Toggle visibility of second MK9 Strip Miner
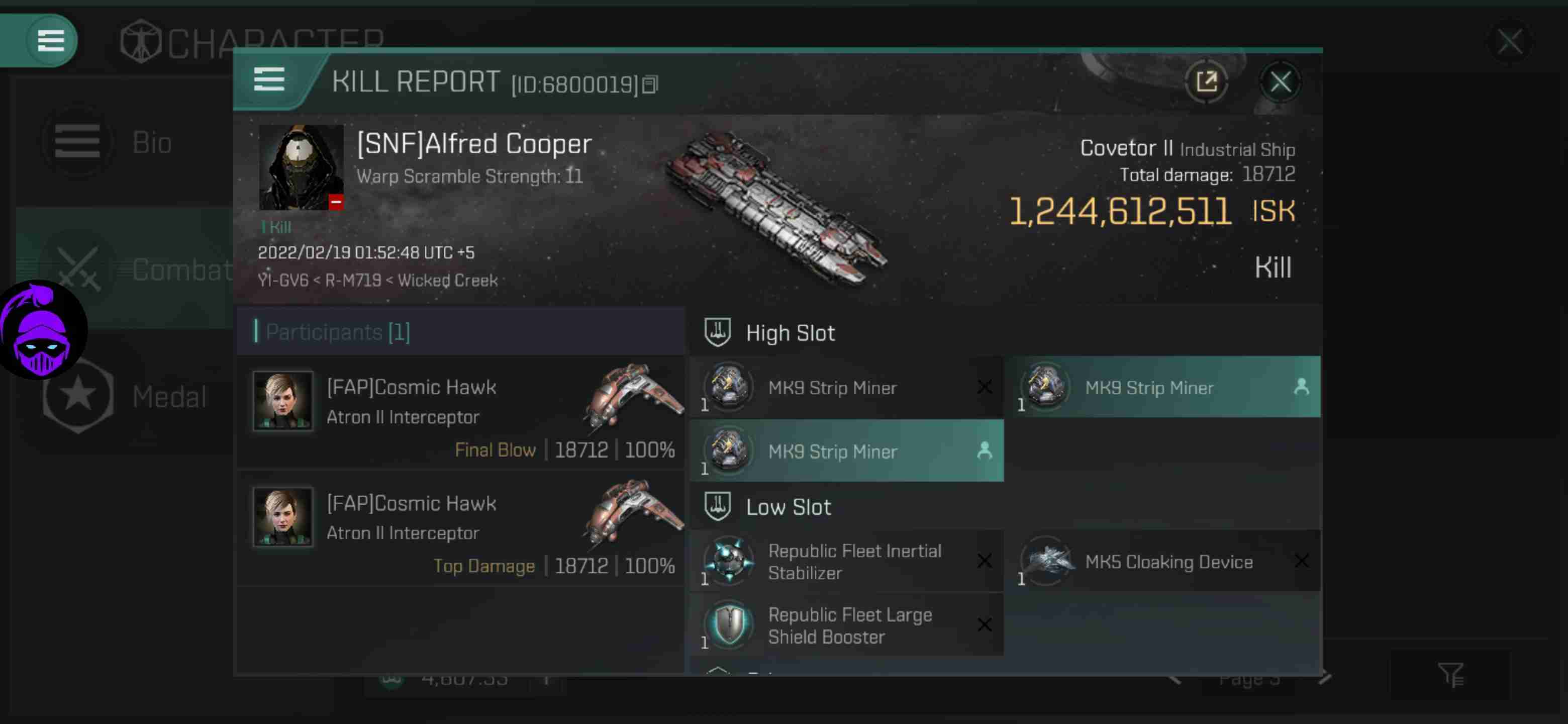Image resolution: width=1568 pixels, height=724 pixels. [x=1300, y=387]
